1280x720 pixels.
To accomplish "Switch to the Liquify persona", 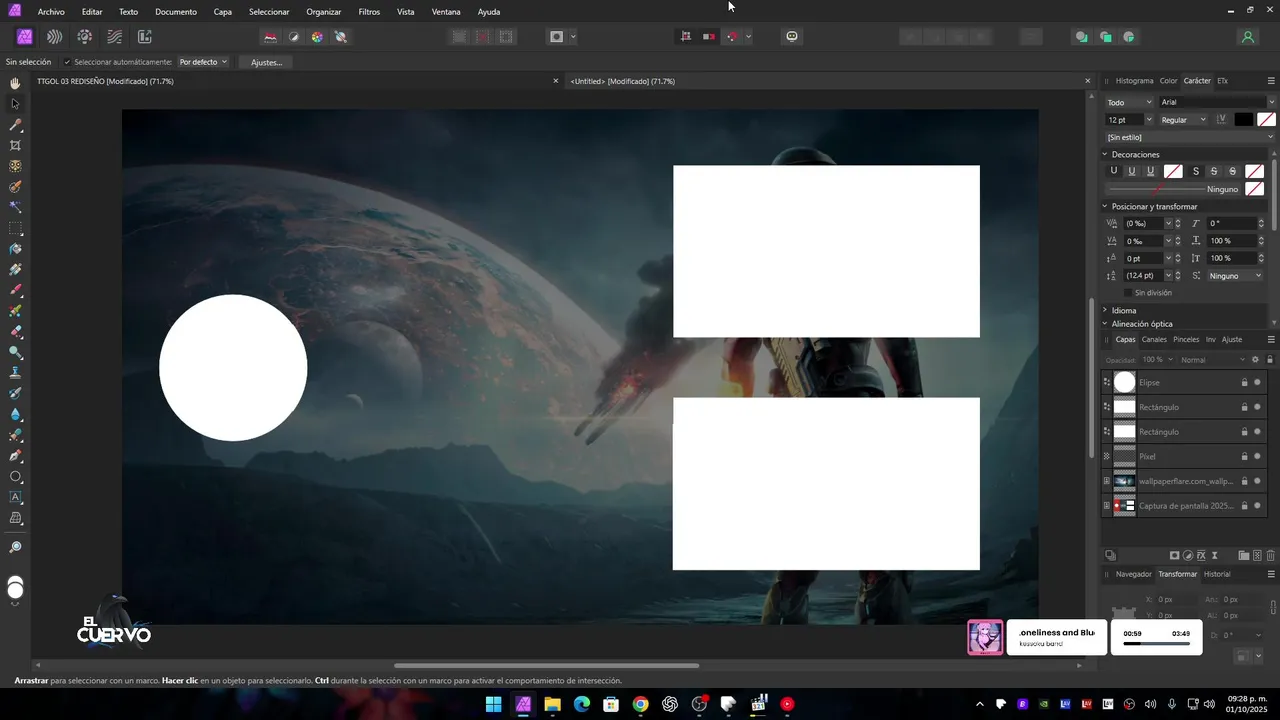I will tap(55, 37).
